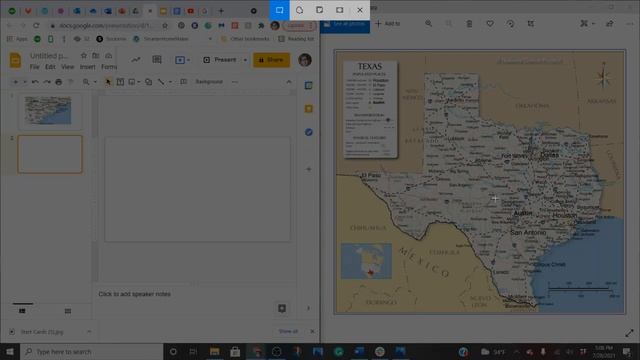Toggle the favorite heart in Photos app

[490, 24]
